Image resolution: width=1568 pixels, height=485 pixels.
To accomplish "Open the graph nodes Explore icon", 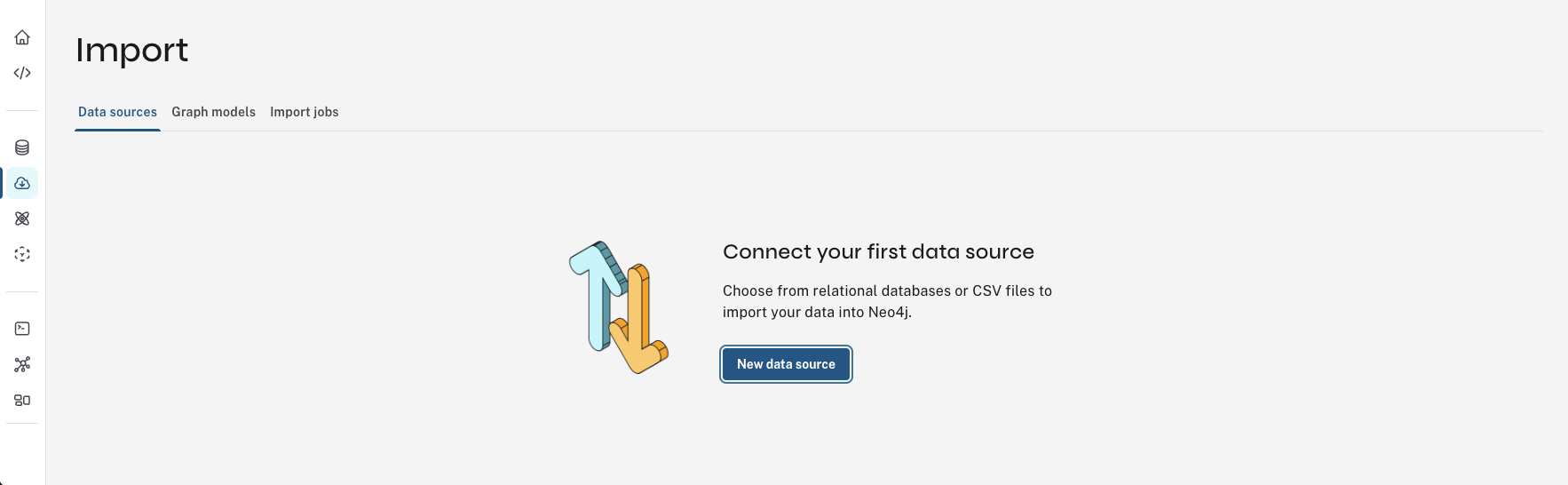I will [22, 364].
